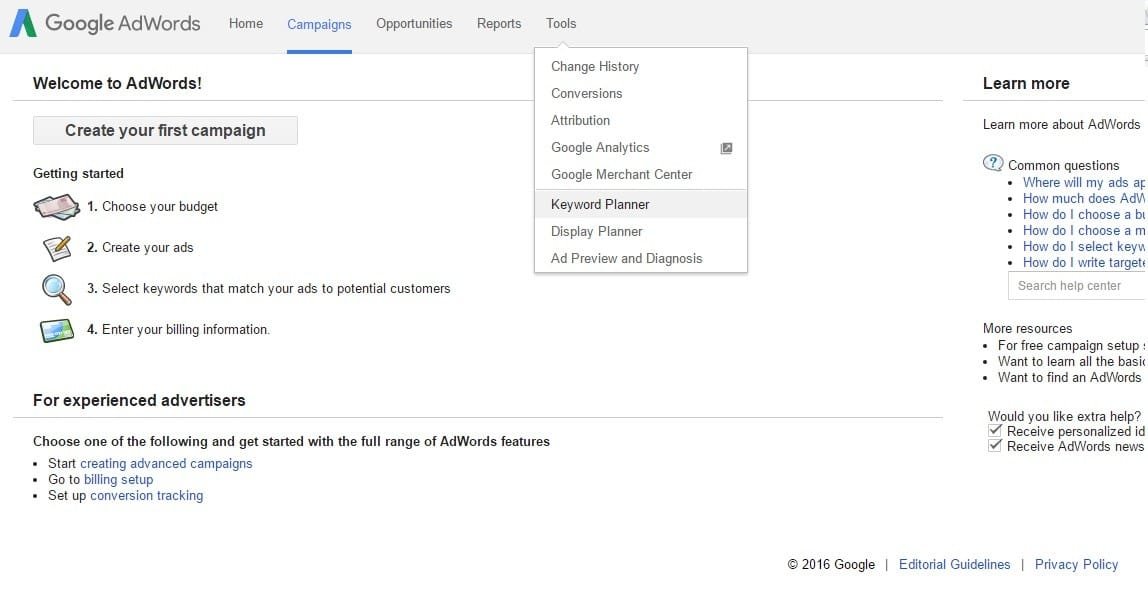This screenshot has width=1148, height=608.
Task: Open the 'How do I choose a bu…' link
Action: click(x=1084, y=215)
